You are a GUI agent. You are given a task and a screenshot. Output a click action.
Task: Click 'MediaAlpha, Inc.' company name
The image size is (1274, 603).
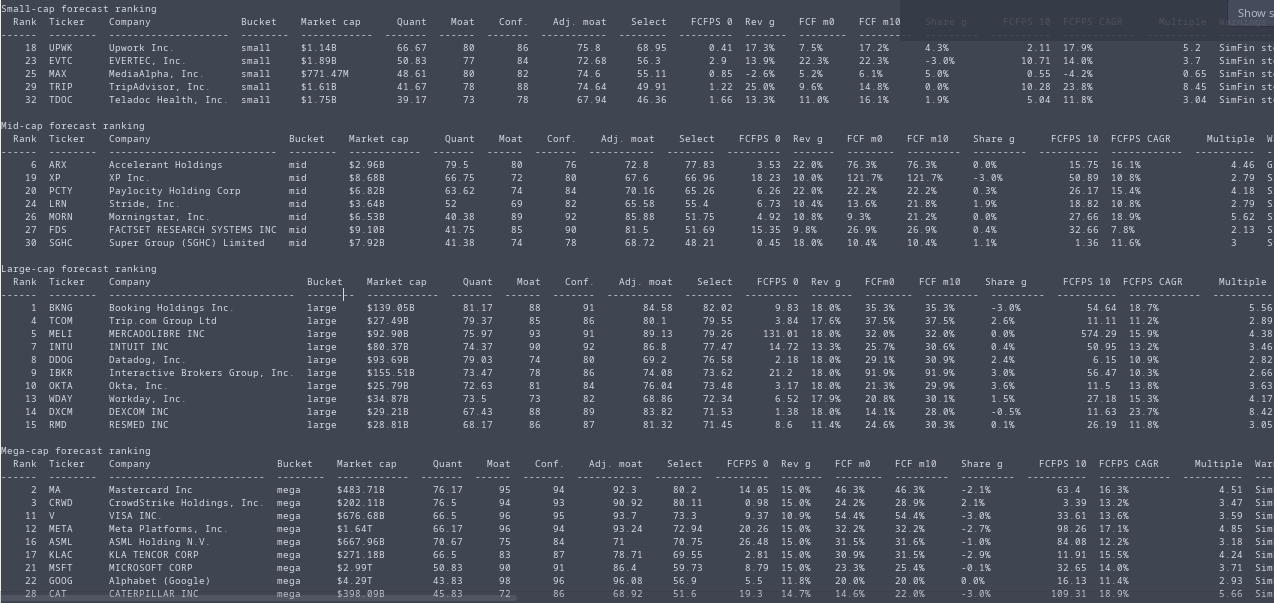point(156,74)
